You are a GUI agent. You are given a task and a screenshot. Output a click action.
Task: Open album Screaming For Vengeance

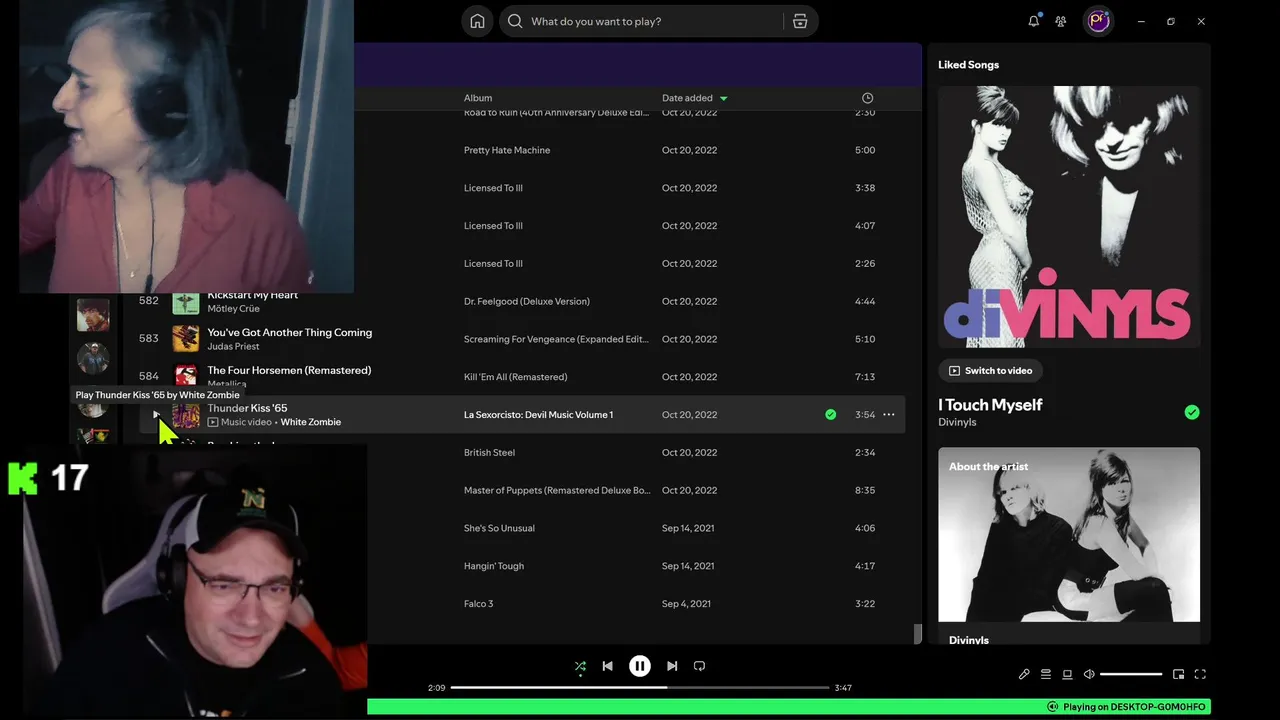(557, 339)
